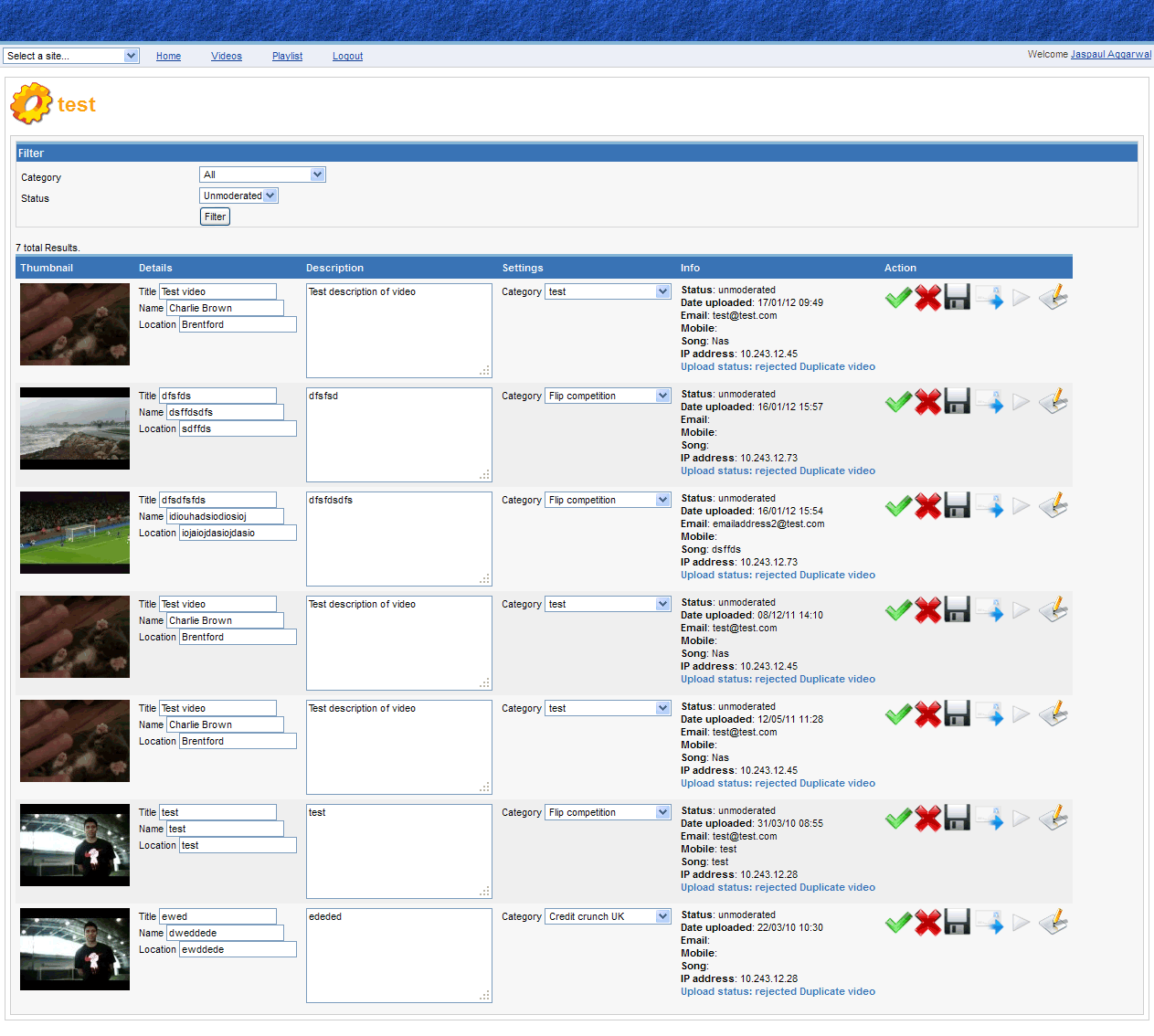This screenshot has width=1154, height=1036.
Task: Click the description box containing dfsfsd
Action: point(399,435)
